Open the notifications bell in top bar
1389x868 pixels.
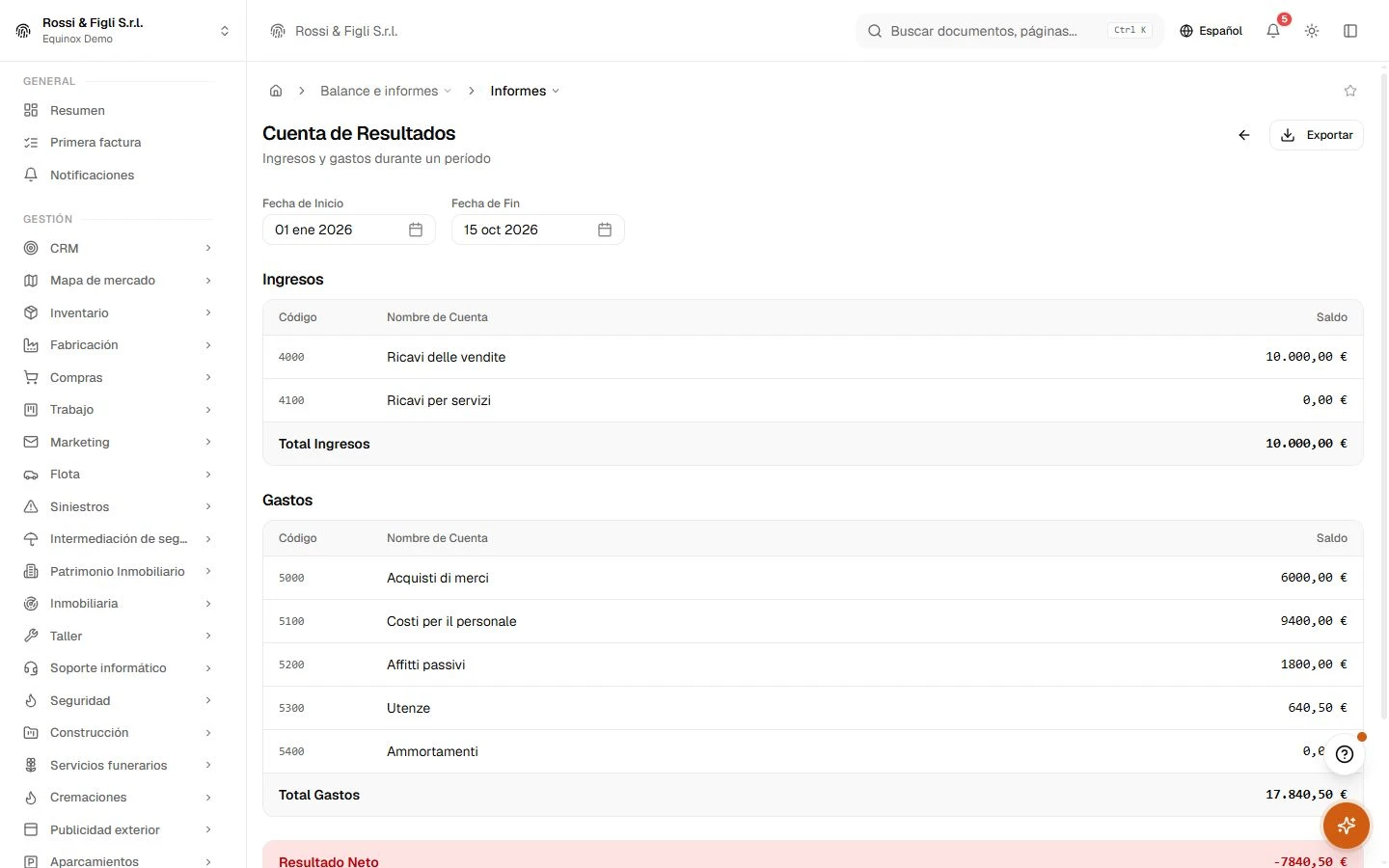point(1273,31)
